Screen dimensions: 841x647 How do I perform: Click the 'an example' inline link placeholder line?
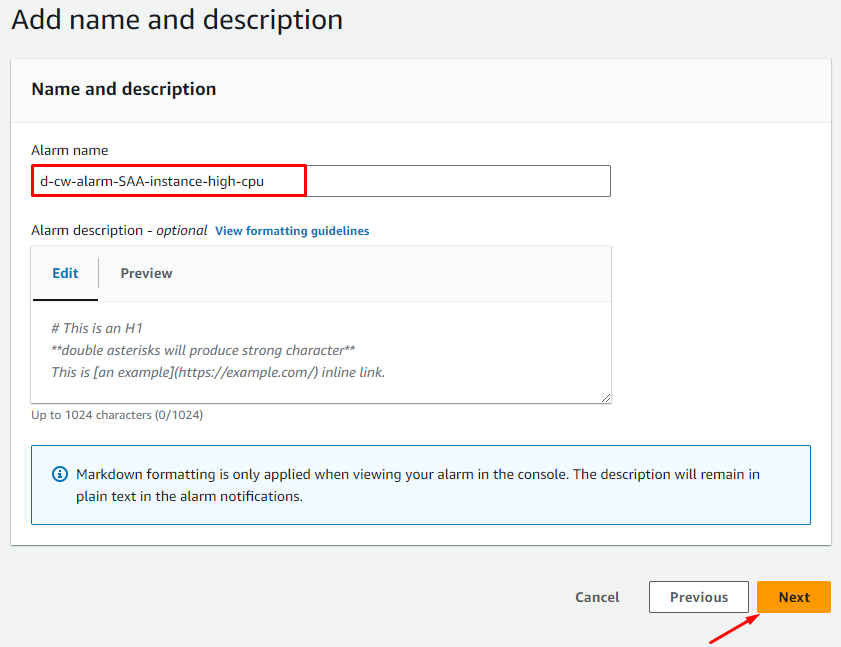217,372
